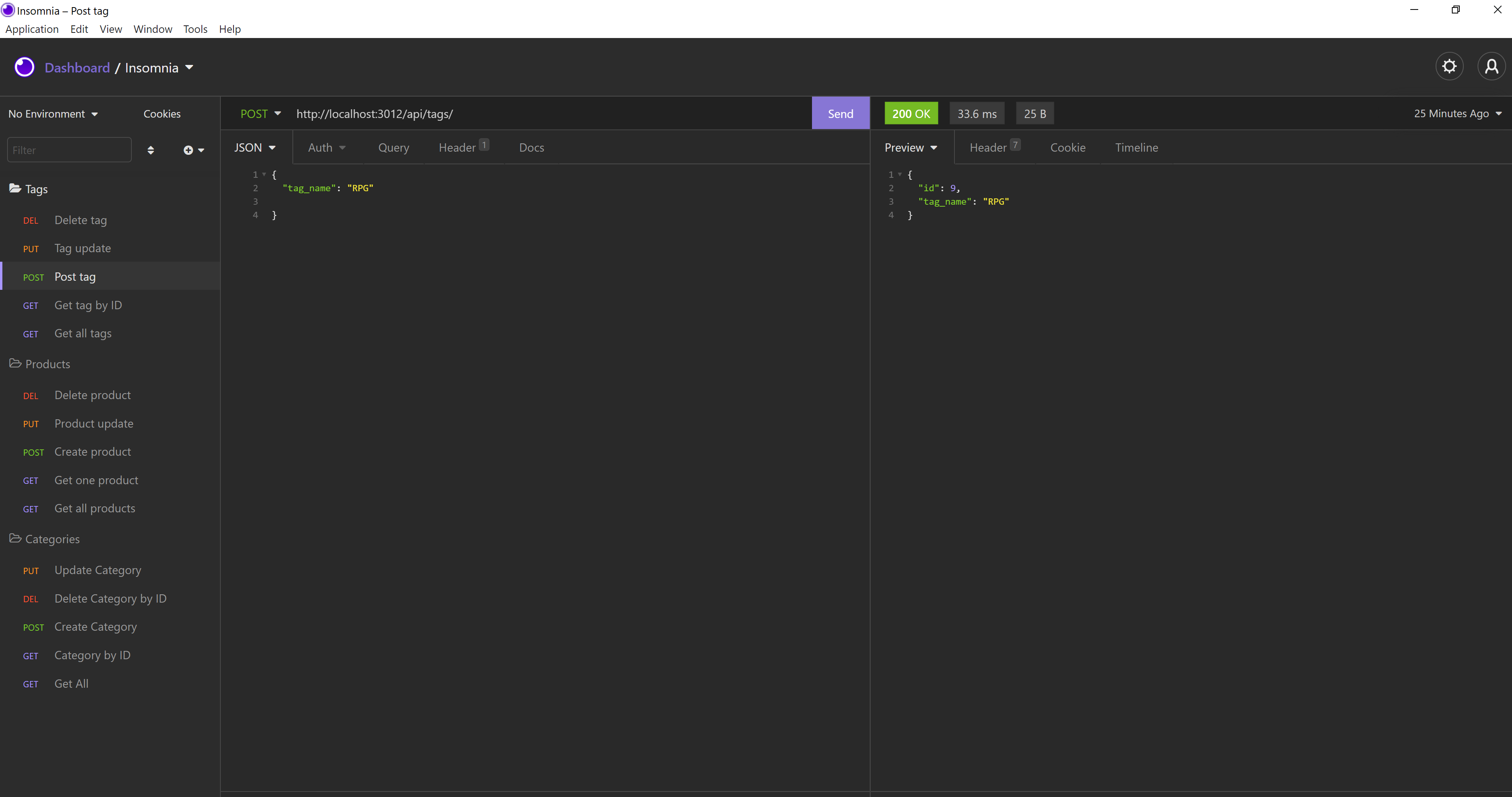Fold the response JSON at line 1

(x=900, y=175)
